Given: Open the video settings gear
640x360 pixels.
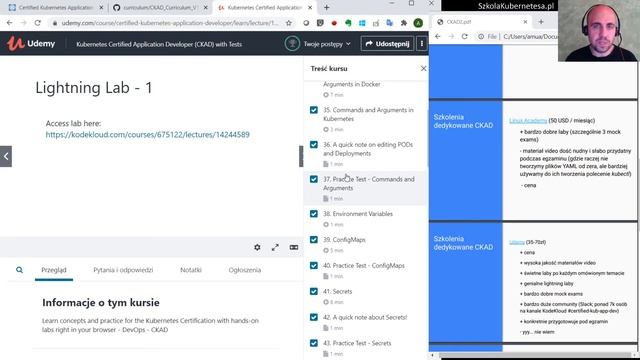Looking at the screenshot, I should [x=257, y=247].
